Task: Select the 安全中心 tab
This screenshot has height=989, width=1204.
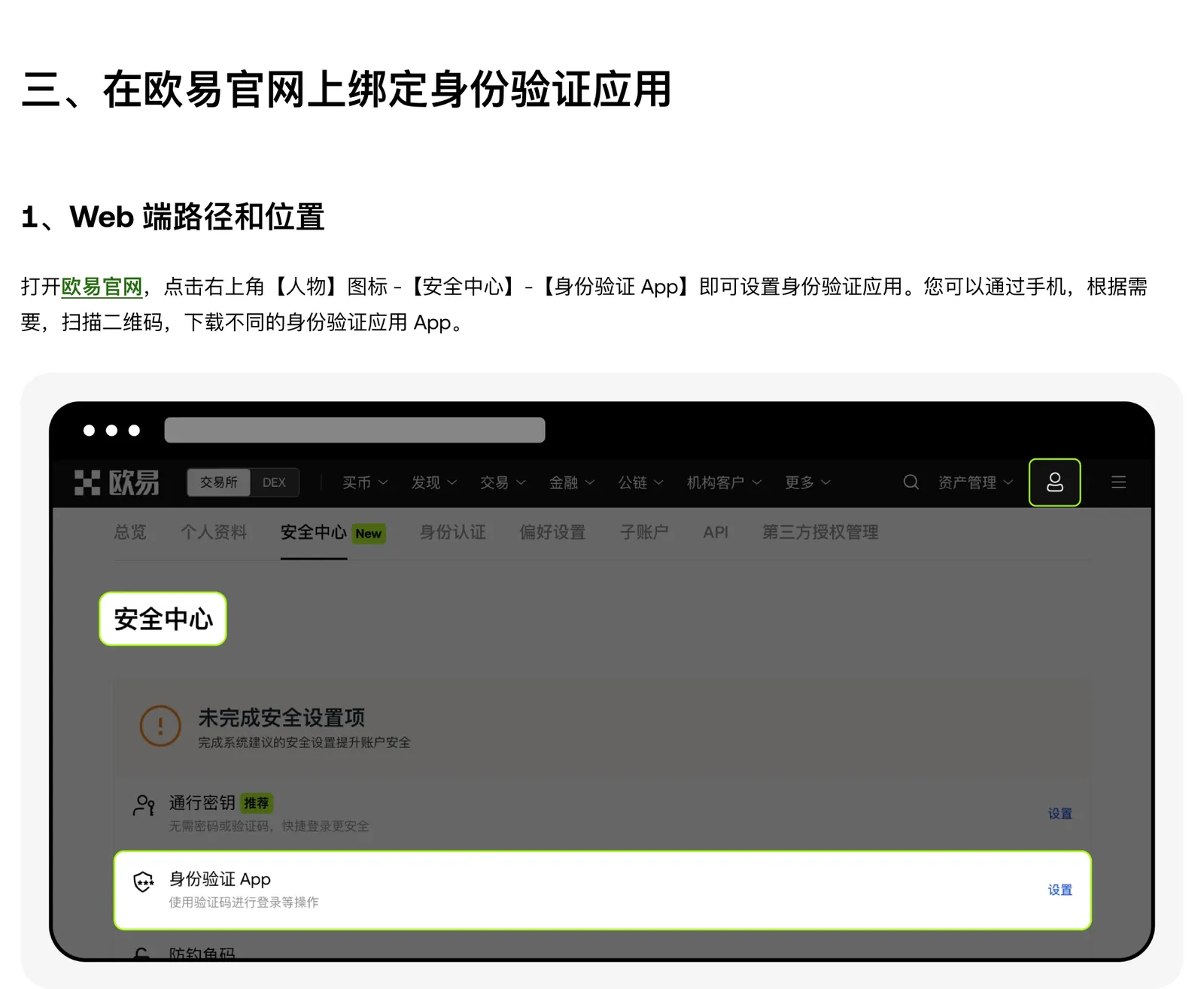Action: (314, 532)
